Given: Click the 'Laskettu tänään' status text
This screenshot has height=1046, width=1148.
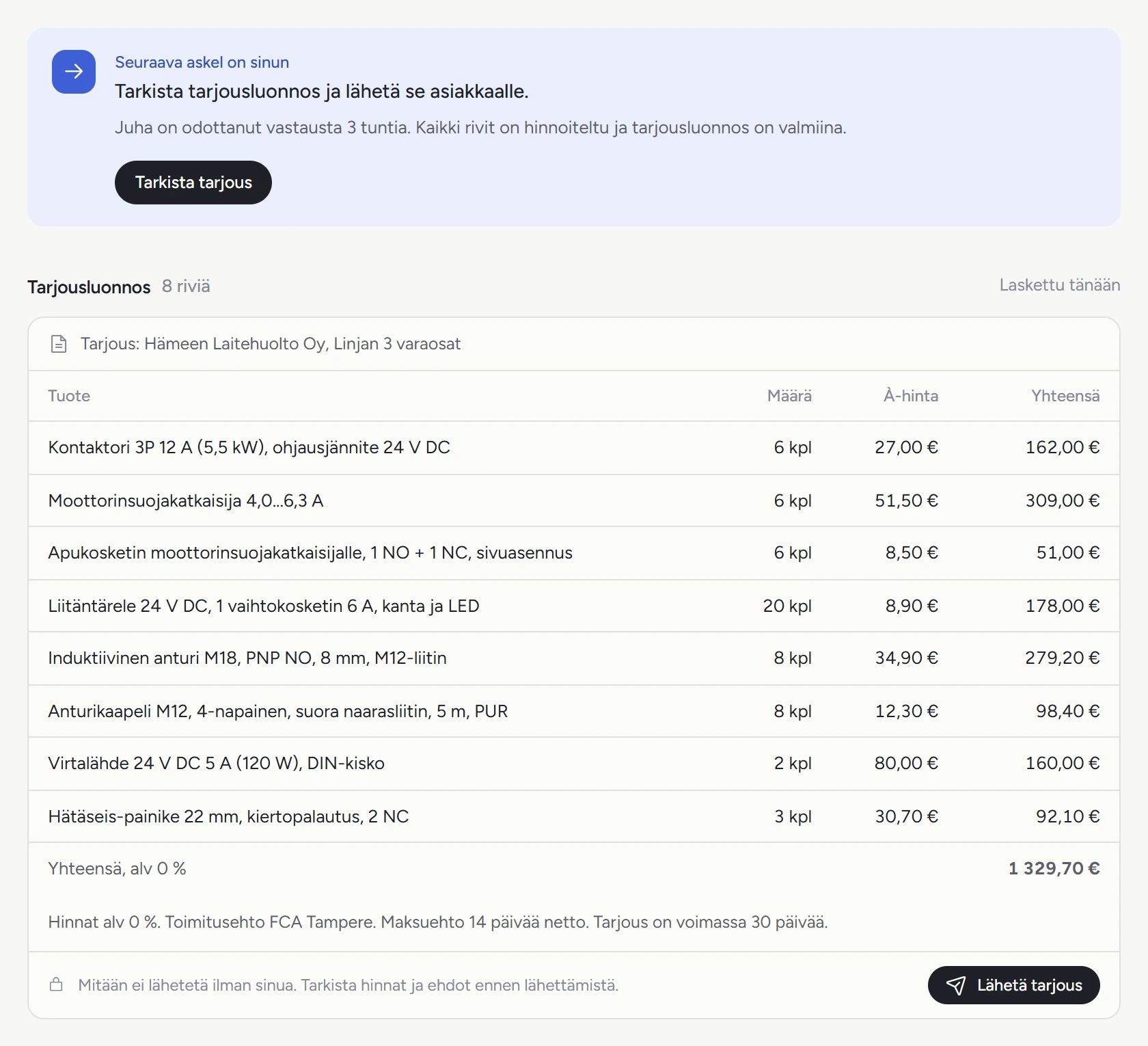Looking at the screenshot, I should [1060, 285].
